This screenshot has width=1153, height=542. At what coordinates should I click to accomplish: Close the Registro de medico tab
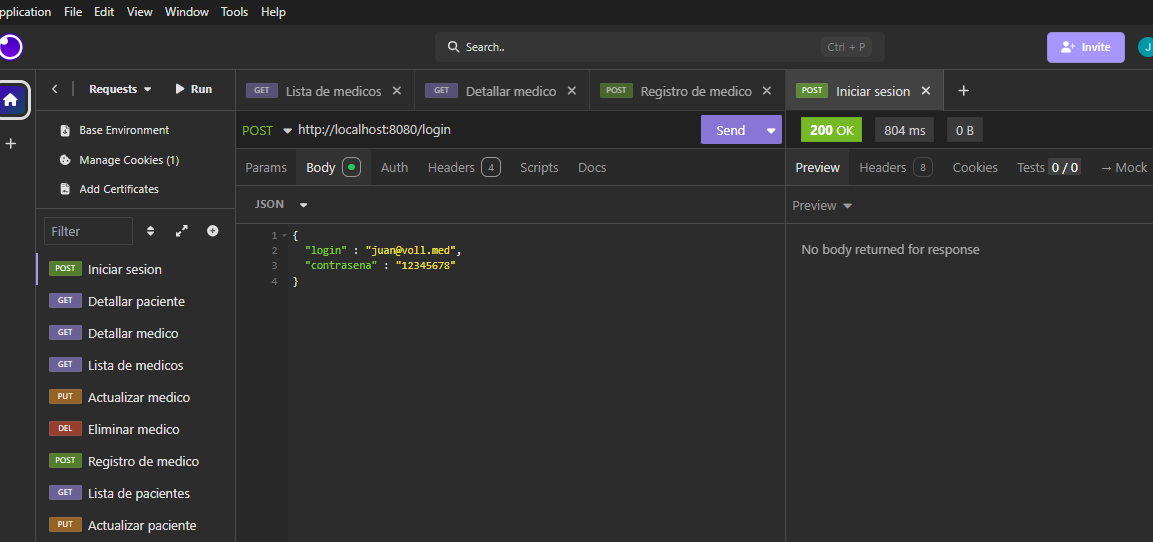(767, 91)
